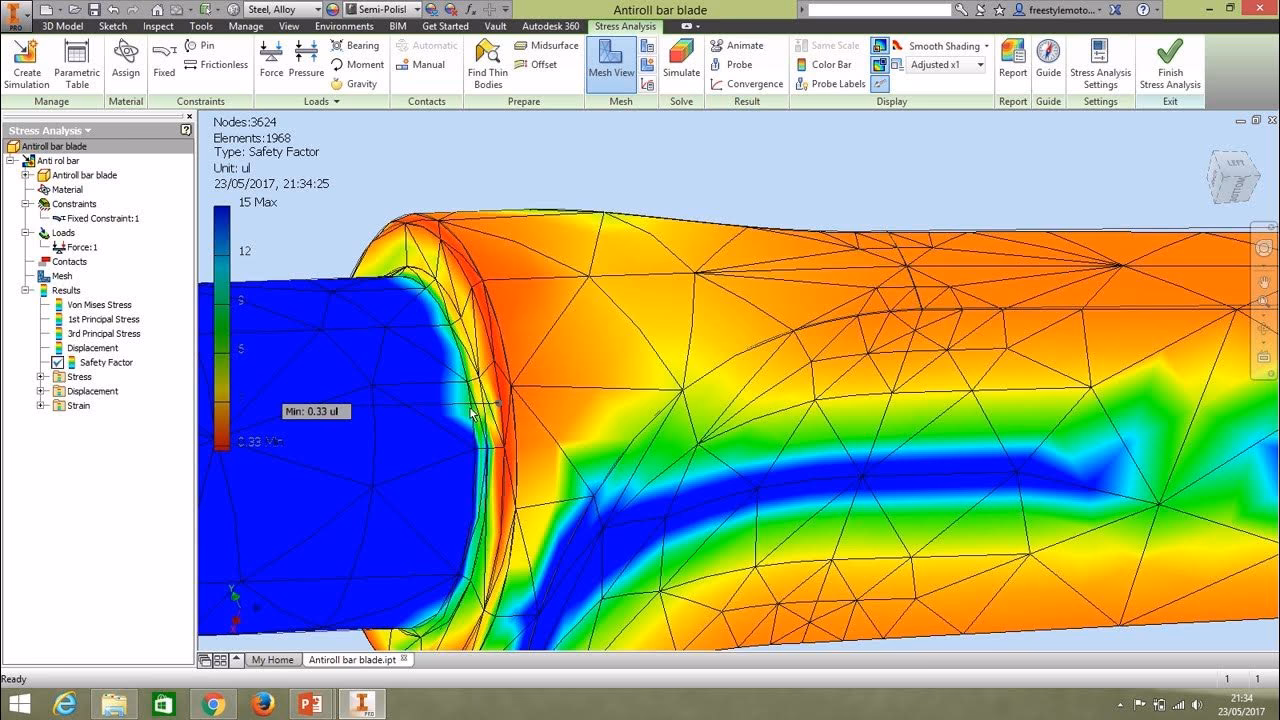Generate a Report
The width and height of the screenshot is (1280, 720).
point(1013,60)
